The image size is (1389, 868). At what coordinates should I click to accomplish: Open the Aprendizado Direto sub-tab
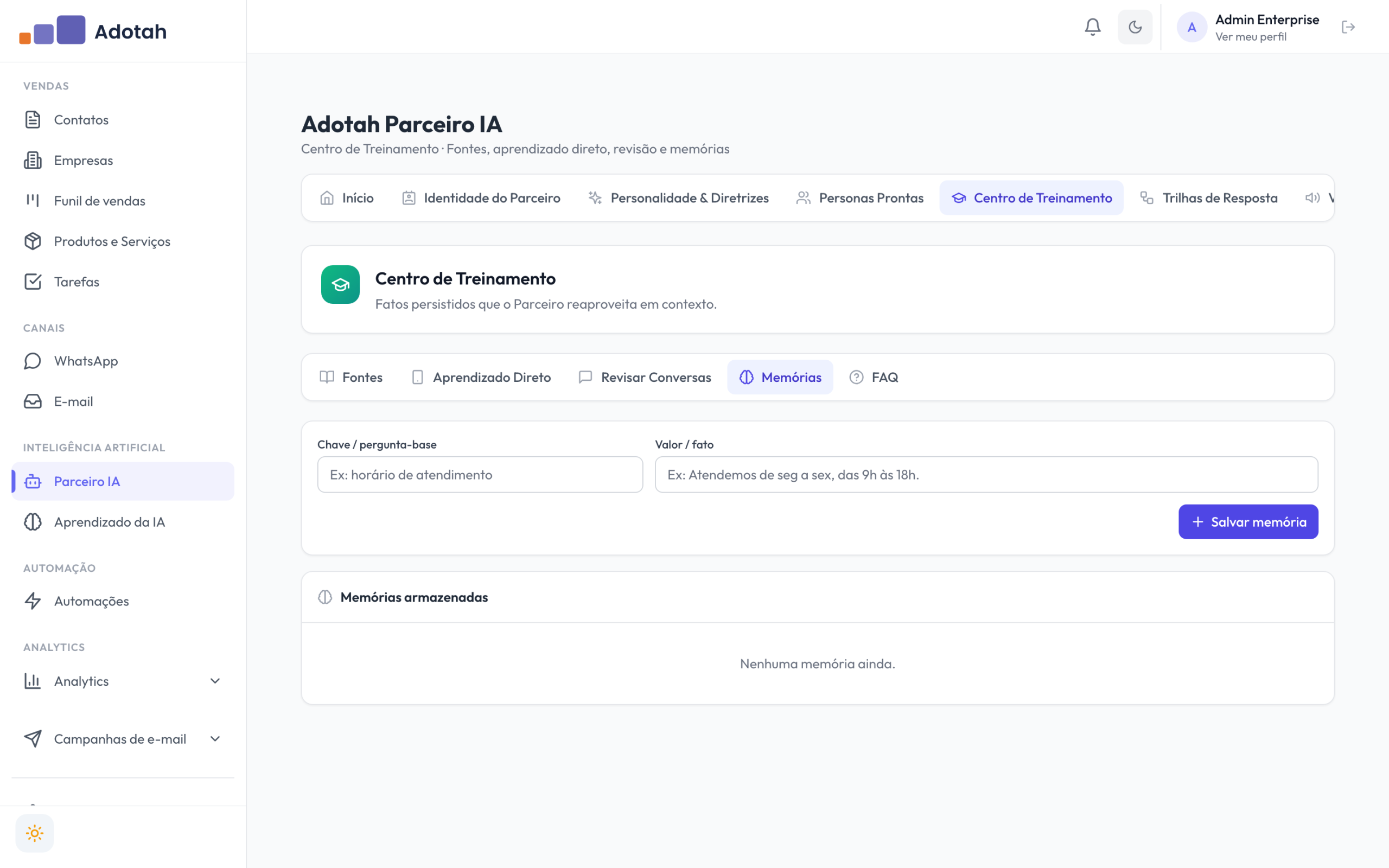point(481,377)
